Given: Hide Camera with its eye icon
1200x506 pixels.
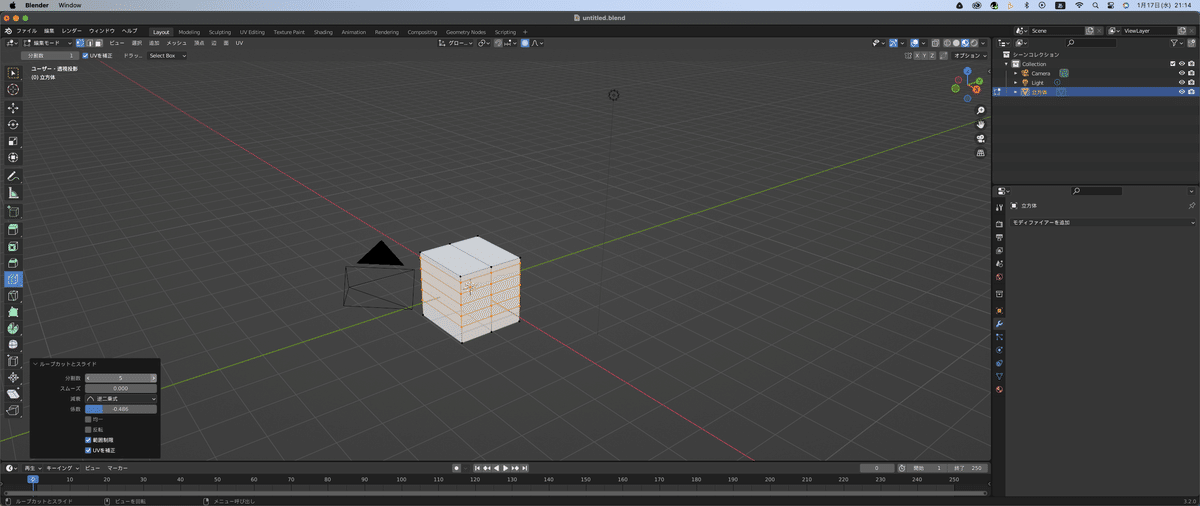Looking at the screenshot, I should [x=1182, y=73].
